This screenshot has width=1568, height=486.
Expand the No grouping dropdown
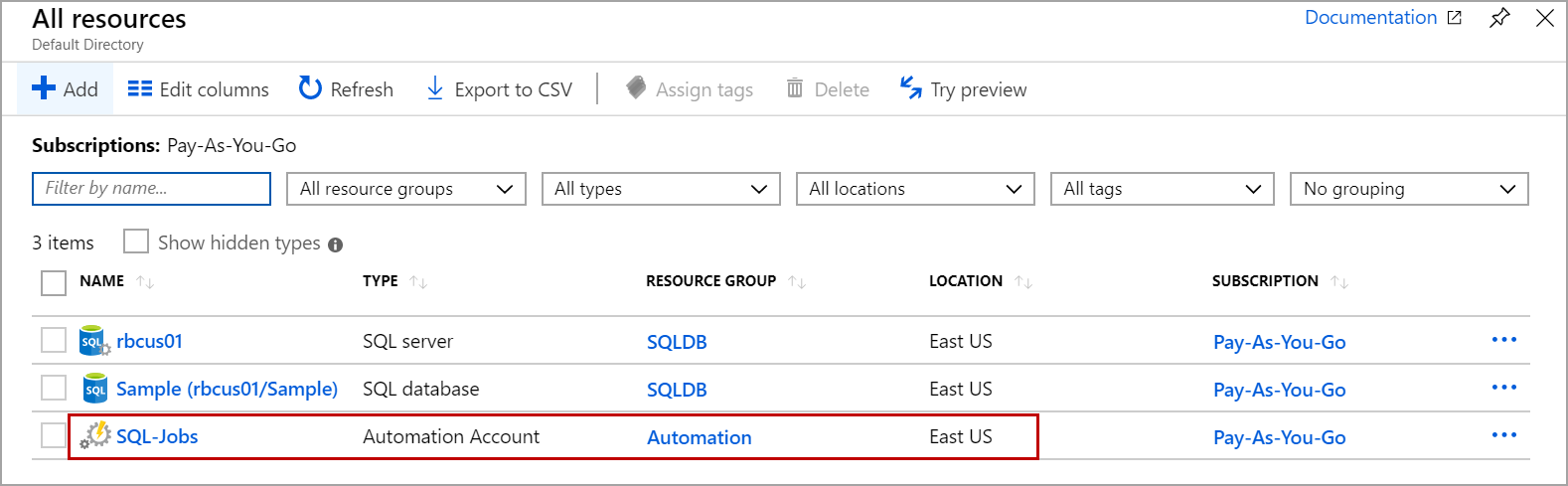tap(1408, 189)
